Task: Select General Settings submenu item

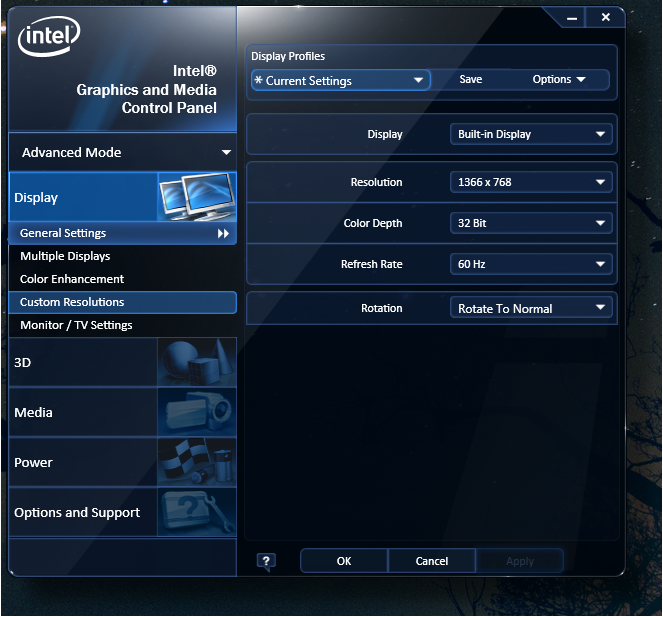Action: [x=123, y=233]
